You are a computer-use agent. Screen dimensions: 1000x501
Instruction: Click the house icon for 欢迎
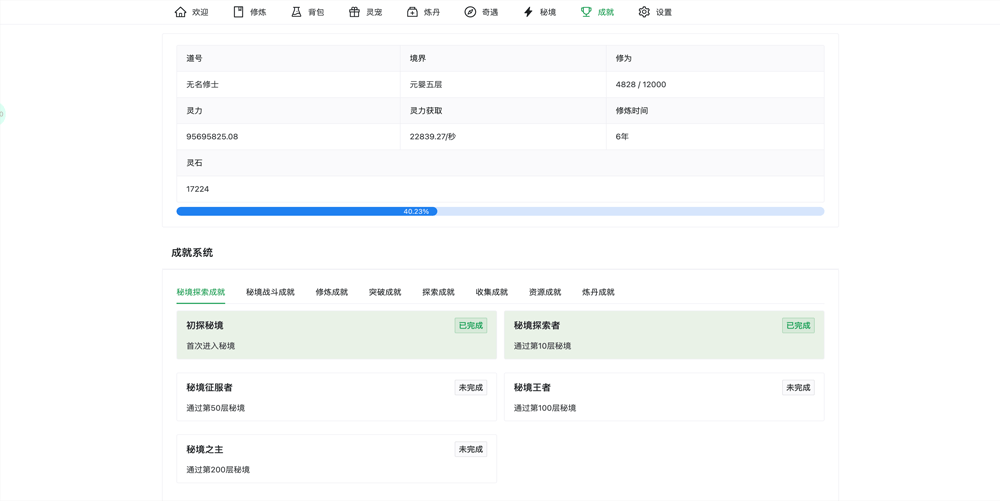pyautogui.click(x=180, y=12)
